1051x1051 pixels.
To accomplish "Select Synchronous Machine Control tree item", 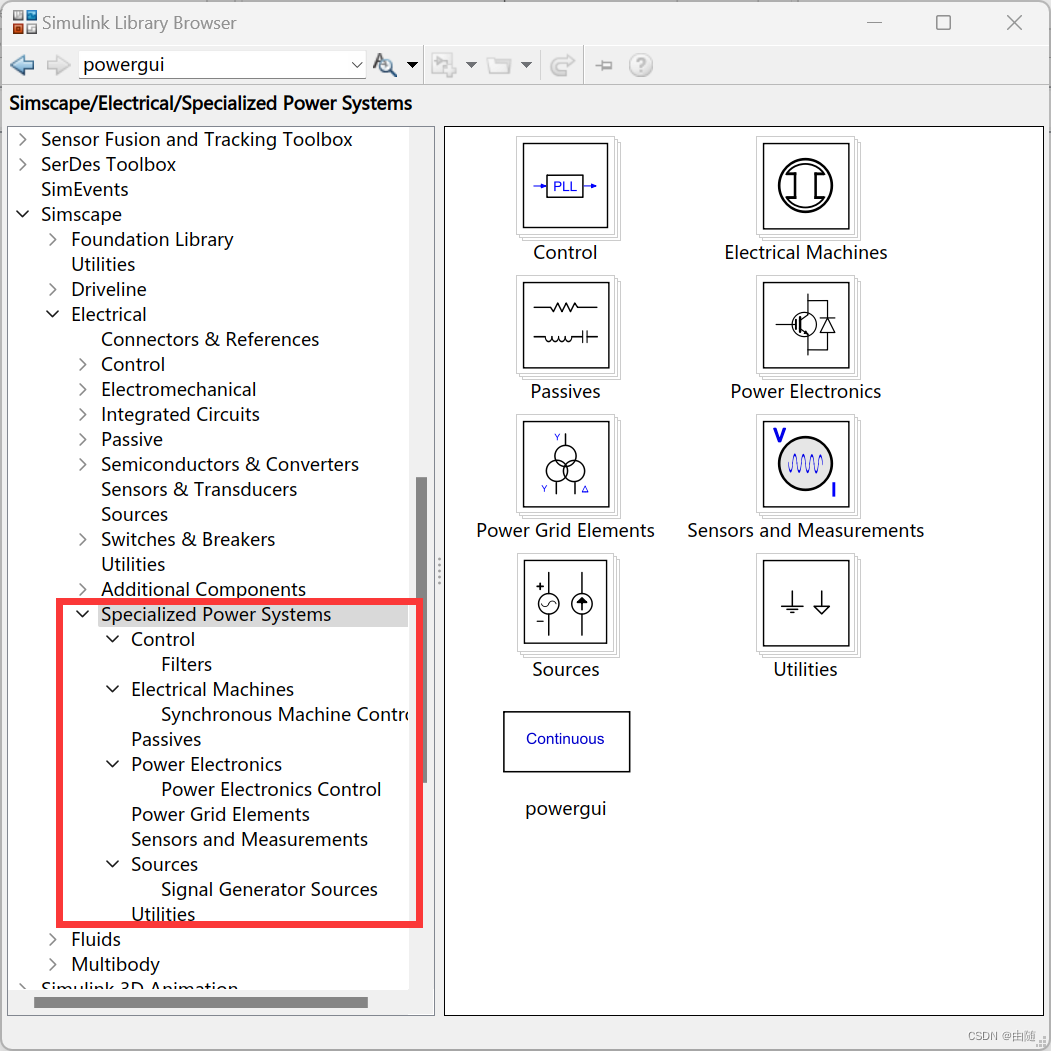I will [285, 715].
